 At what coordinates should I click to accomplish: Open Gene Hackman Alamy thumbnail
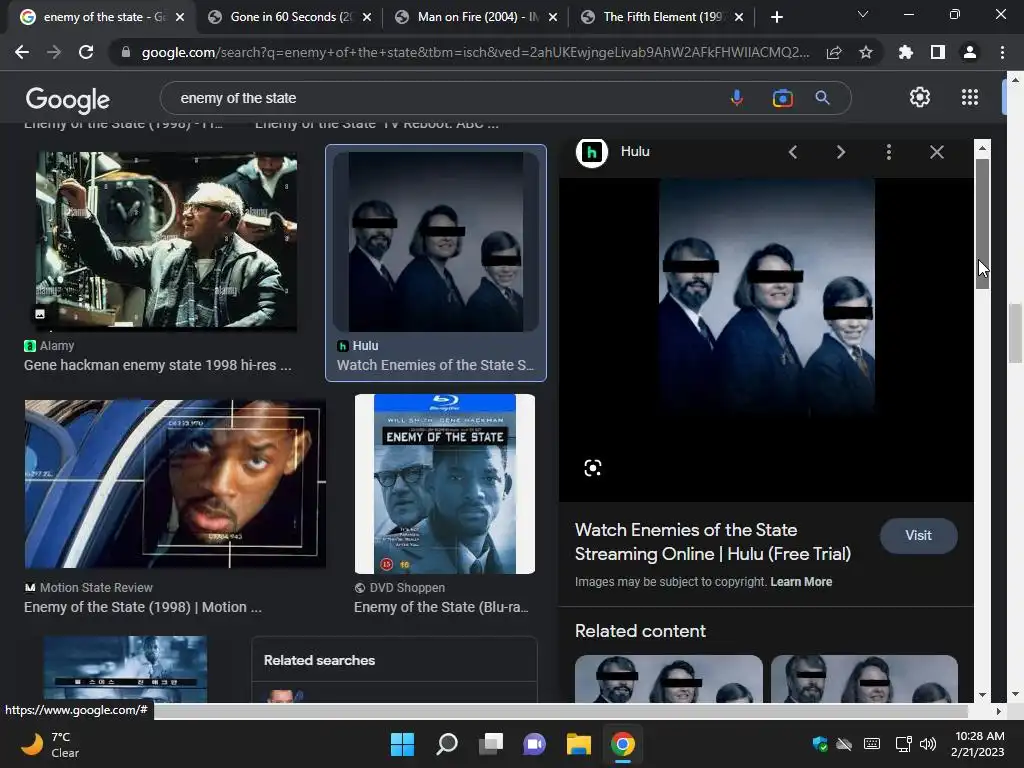click(167, 240)
